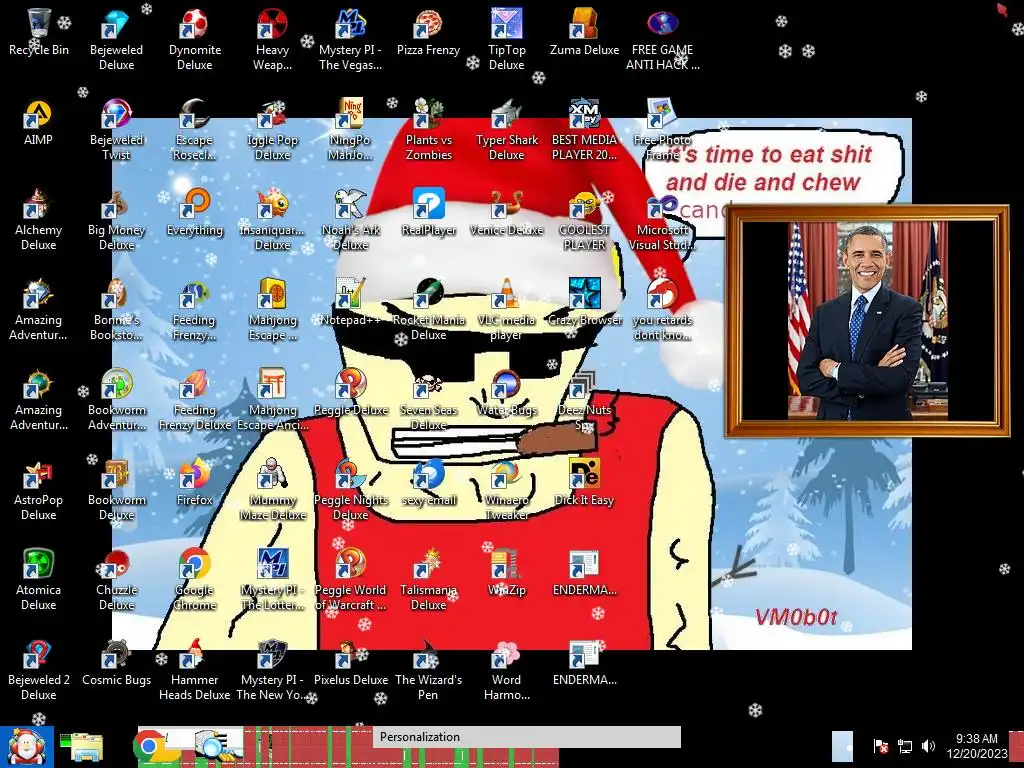Screen dimensions: 1024x768
Task: Open the volume speaker tray icon
Action: (928, 746)
